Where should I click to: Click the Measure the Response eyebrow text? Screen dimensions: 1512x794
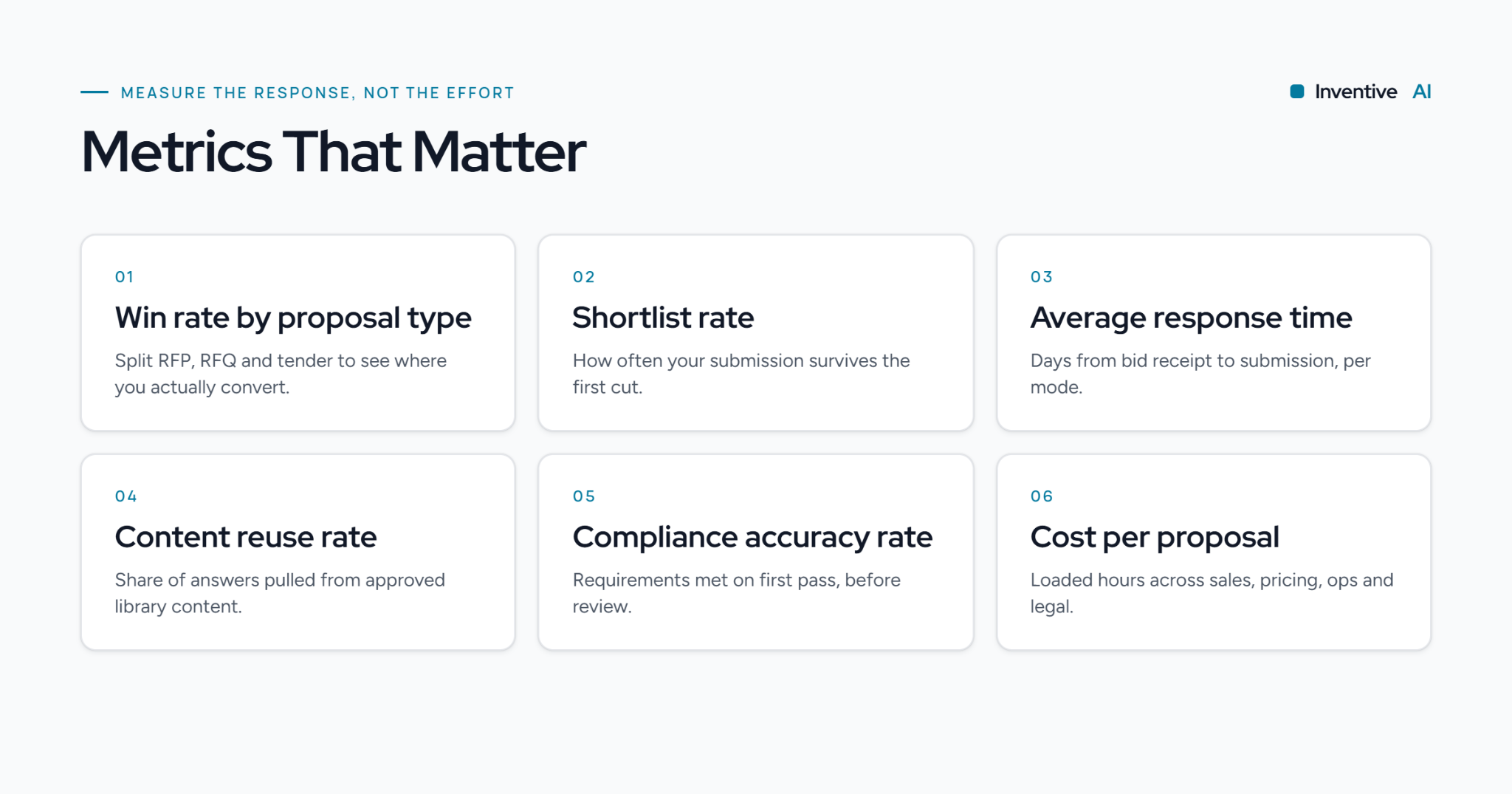[x=317, y=93]
